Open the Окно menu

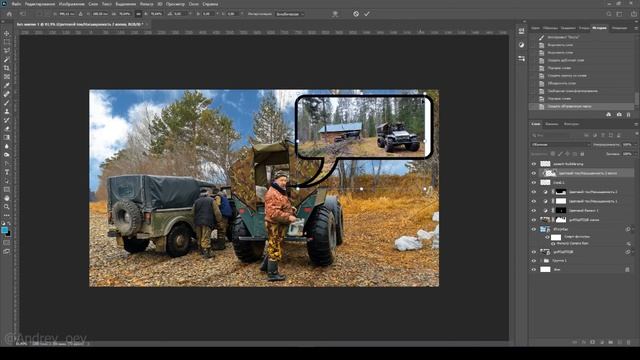(193, 4)
